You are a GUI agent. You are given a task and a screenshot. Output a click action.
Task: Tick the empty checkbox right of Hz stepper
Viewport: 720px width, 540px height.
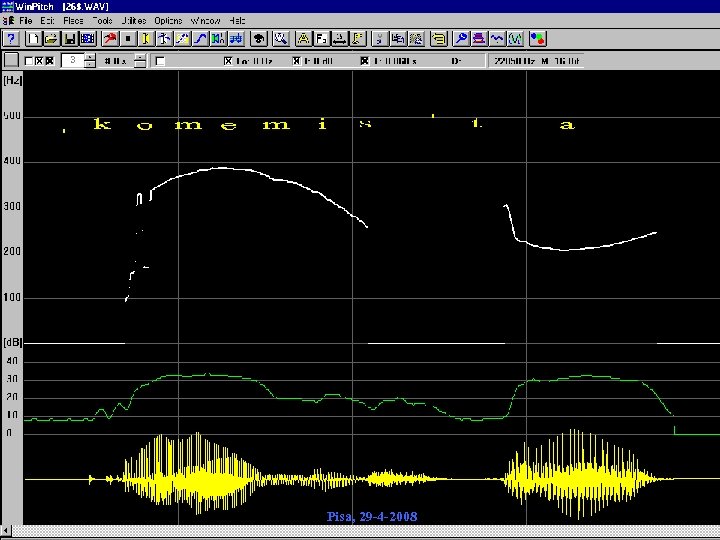160,61
